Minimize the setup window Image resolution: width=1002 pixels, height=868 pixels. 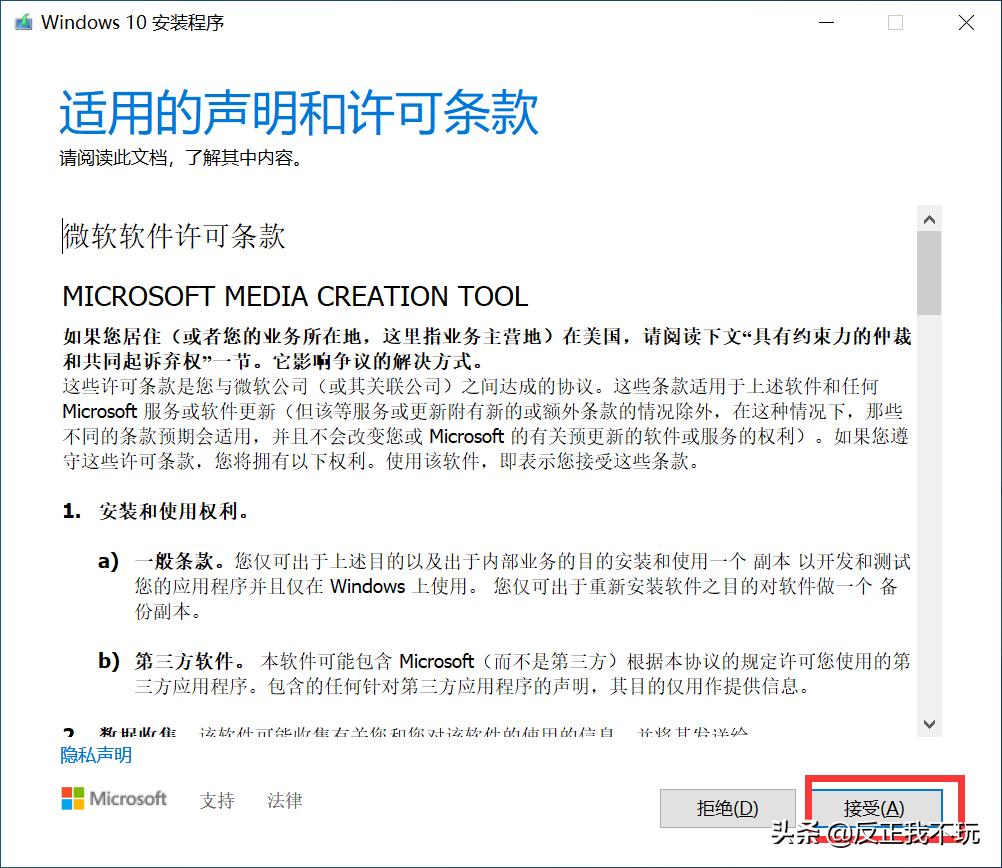pyautogui.click(x=826, y=21)
